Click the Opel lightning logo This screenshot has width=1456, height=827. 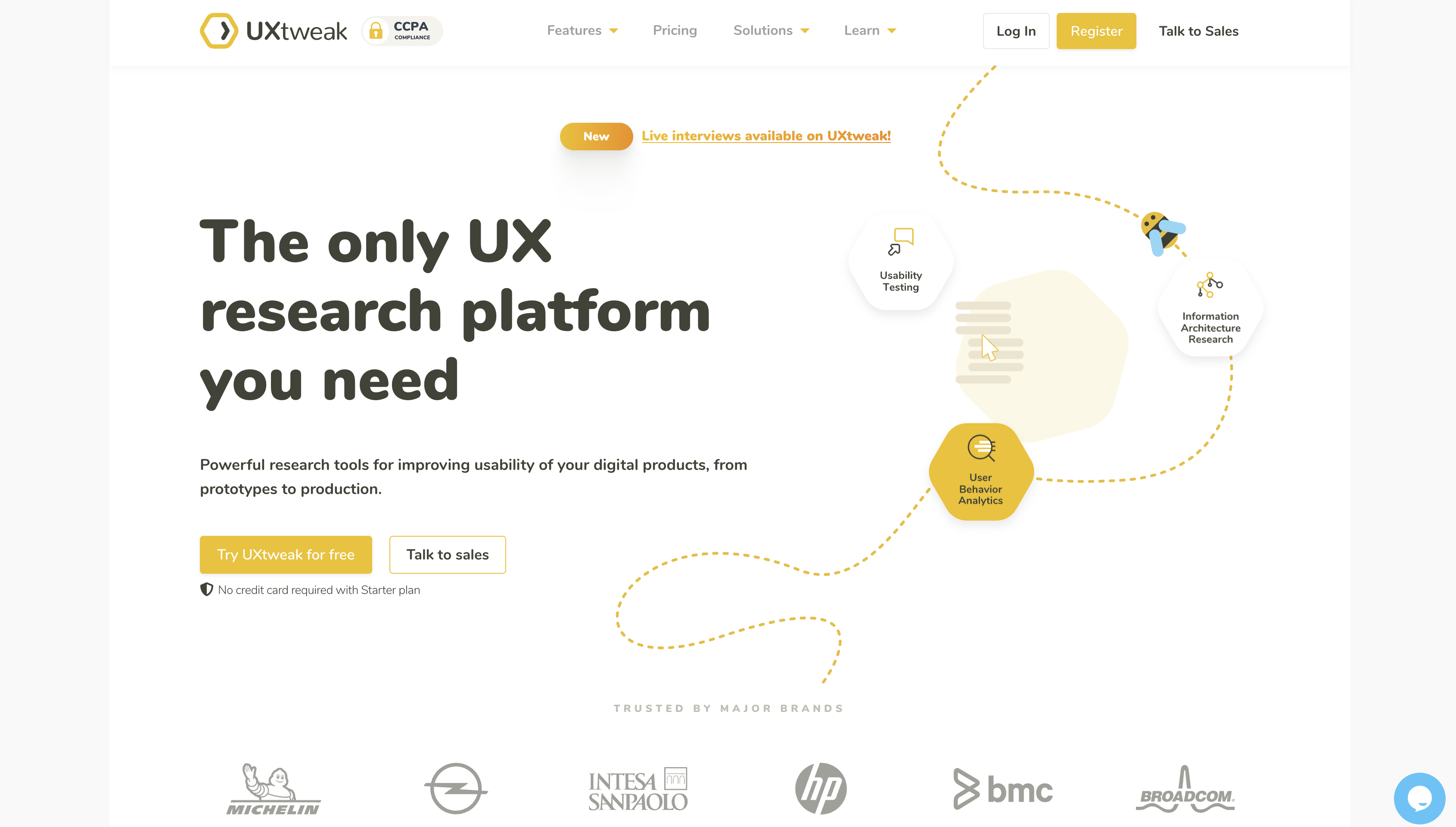click(455, 788)
